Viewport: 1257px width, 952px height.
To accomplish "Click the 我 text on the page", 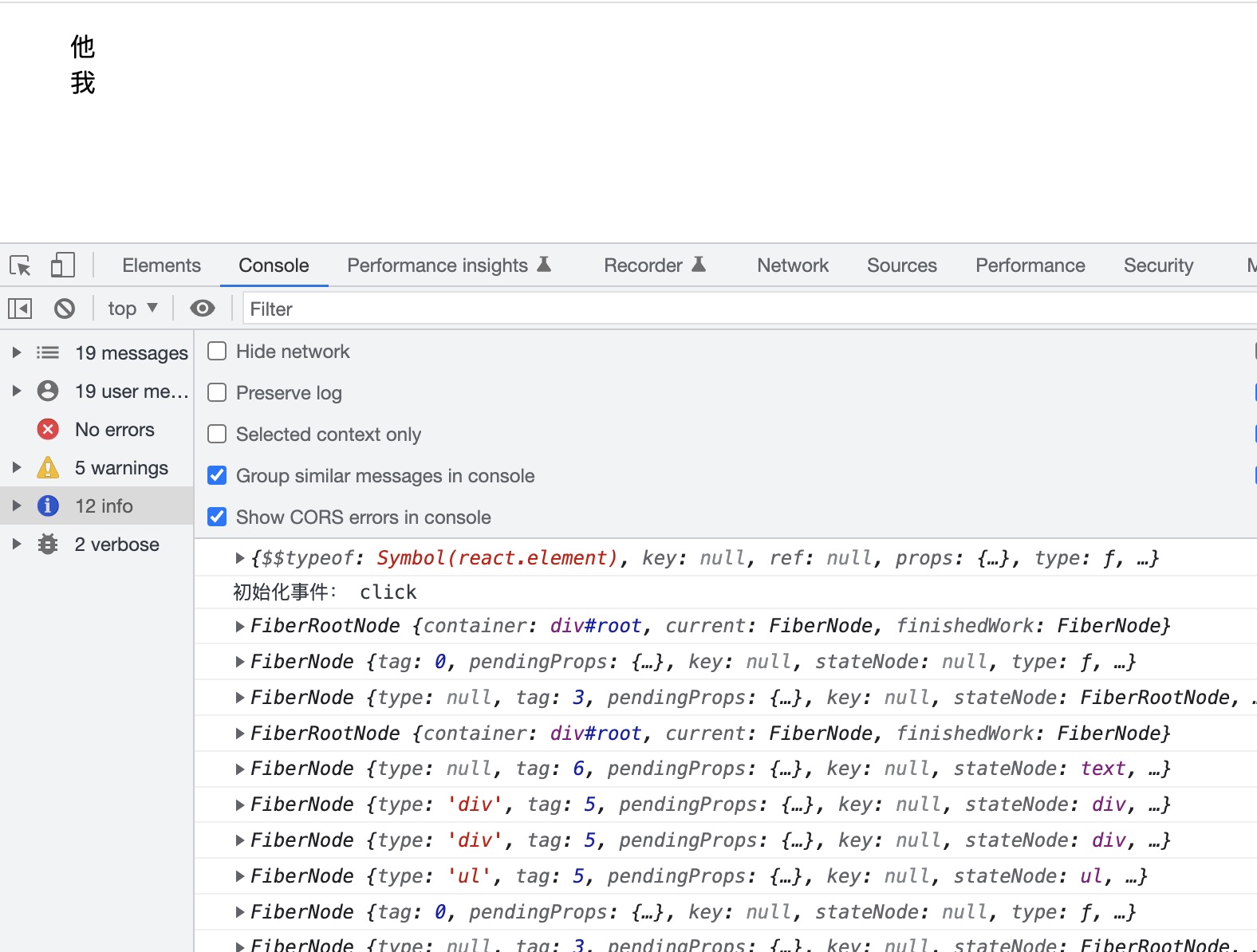I will (x=83, y=83).
